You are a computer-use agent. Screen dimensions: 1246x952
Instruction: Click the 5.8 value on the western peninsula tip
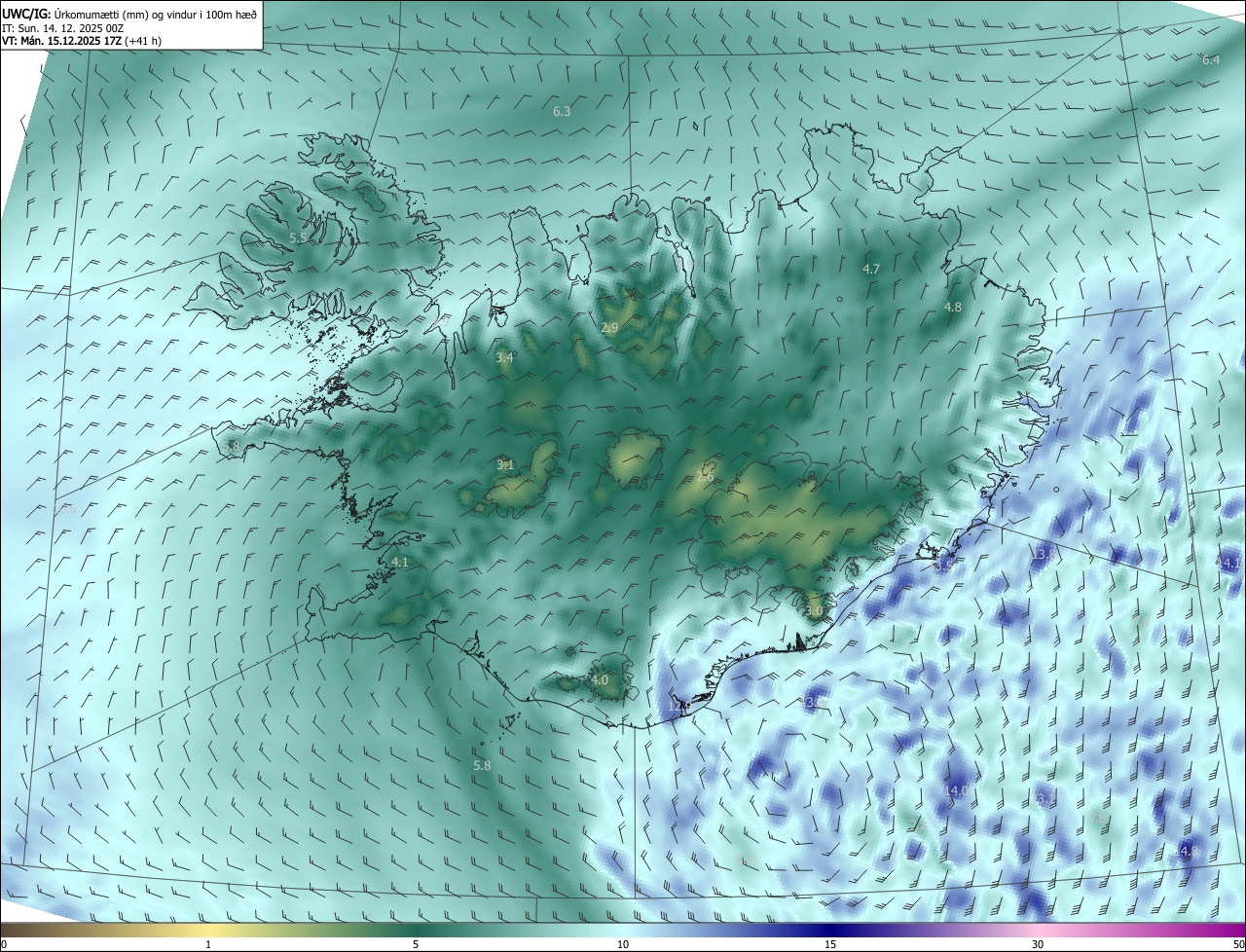click(x=232, y=447)
